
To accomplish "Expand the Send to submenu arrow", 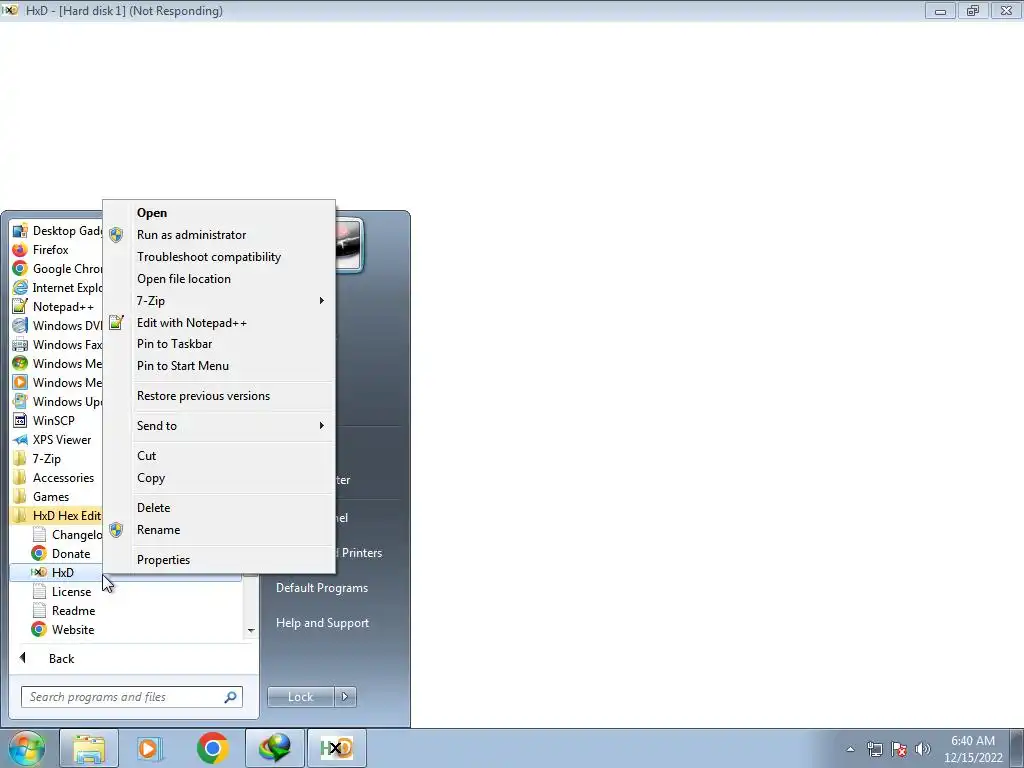I will [321, 426].
